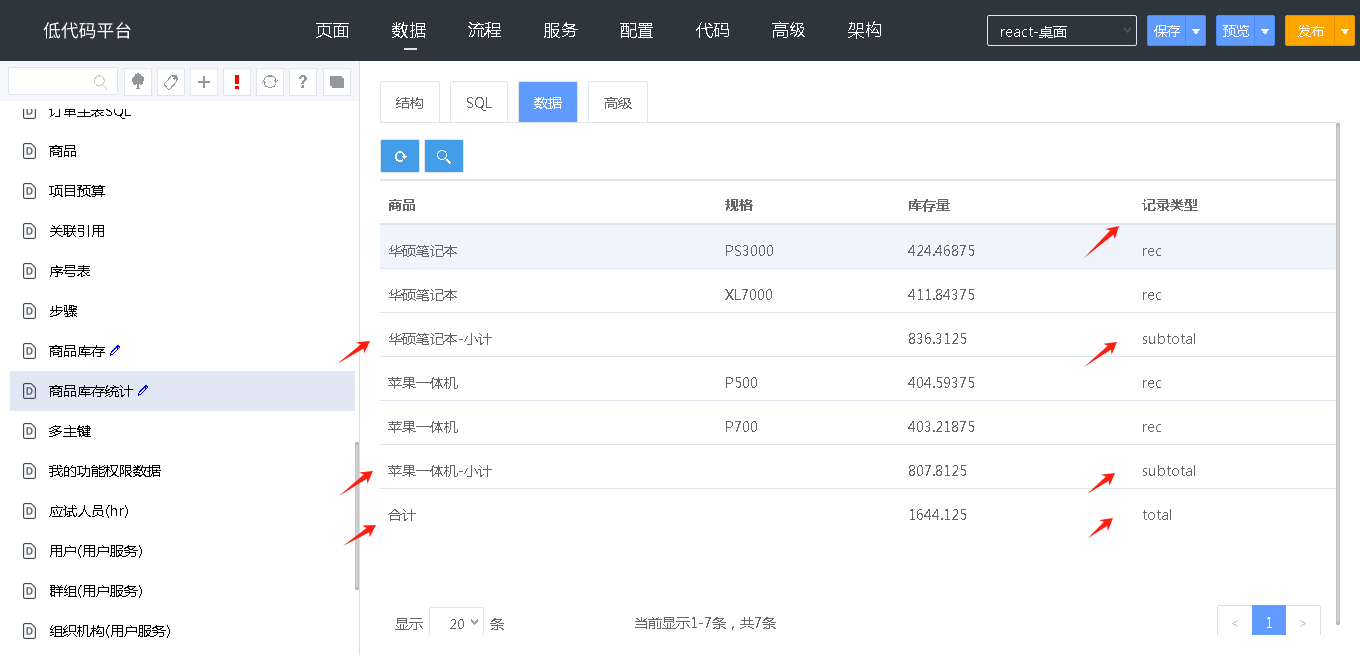This screenshot has width=1360, height=655.
Task: Click the magnifier icon in sidebar search box
Action: pyautogui.click(x=100, y=82)
